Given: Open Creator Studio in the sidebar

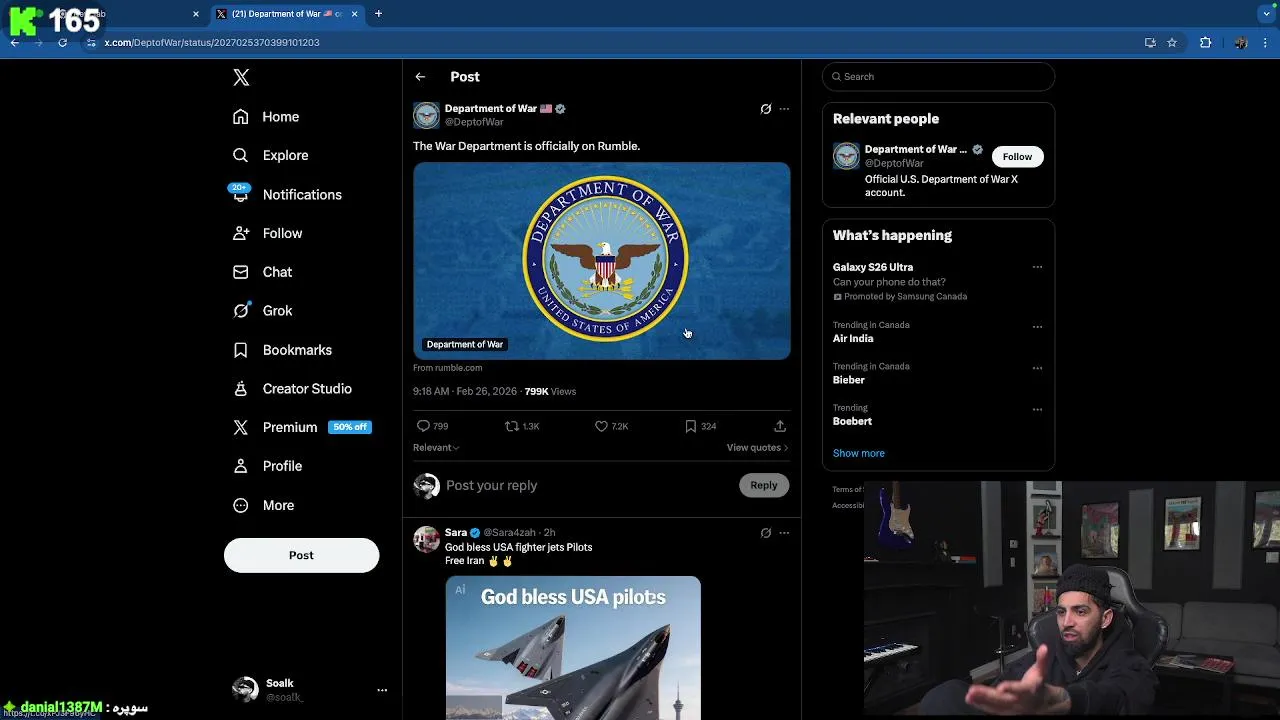Looking at the screenshot, I should click(292, 389).
